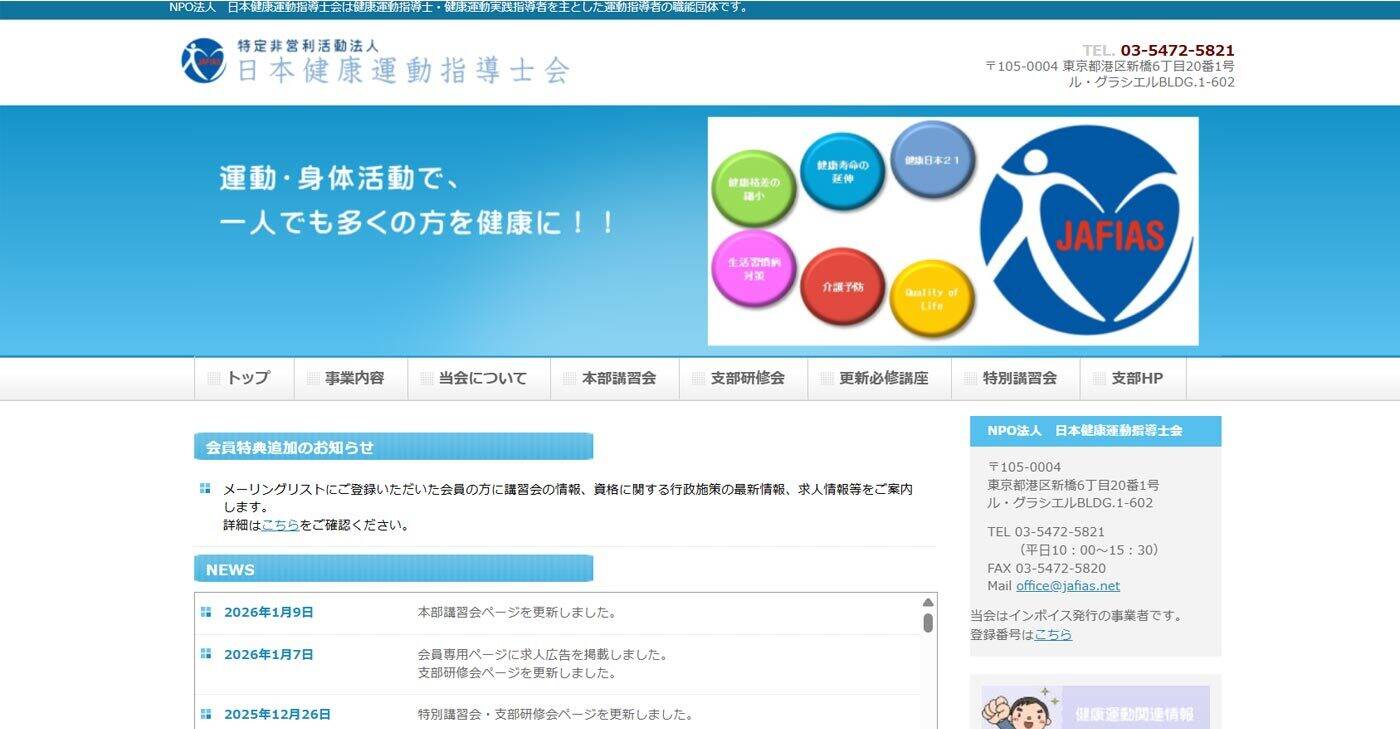1400x729 pixels.
Task: Click the office@jafias.net email link
Action: coord(1067,586)
